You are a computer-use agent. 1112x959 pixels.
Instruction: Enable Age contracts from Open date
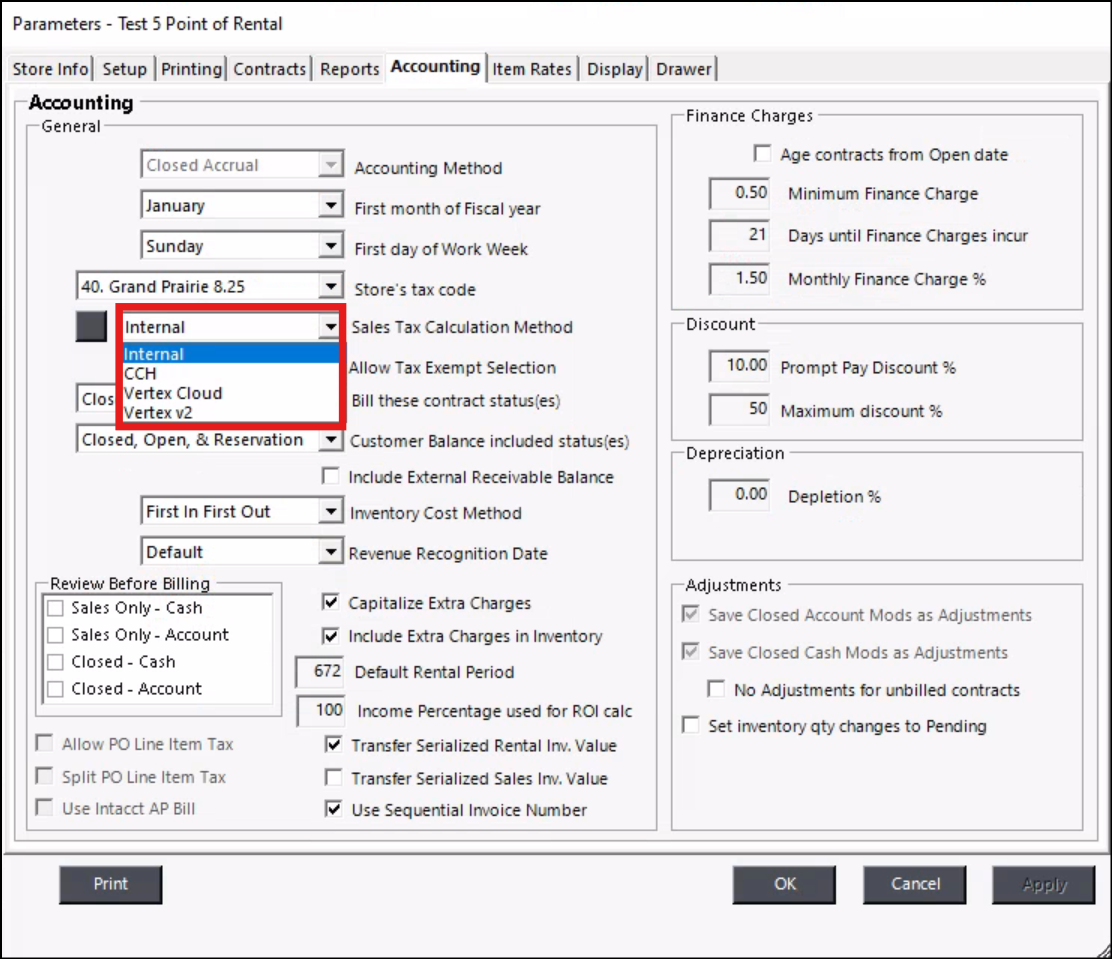763,154
